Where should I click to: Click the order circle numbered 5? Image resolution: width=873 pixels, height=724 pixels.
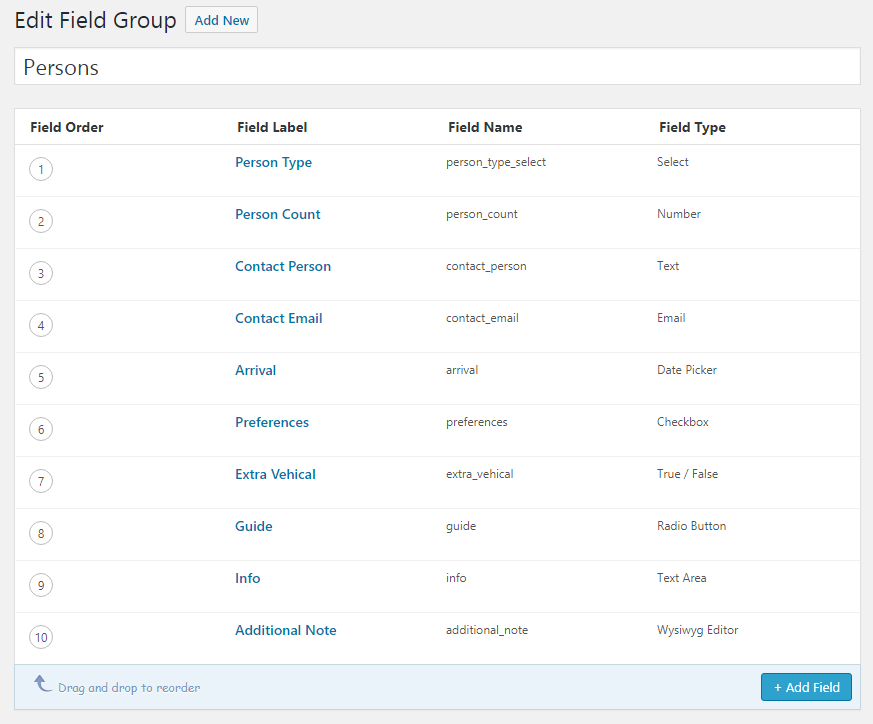pos(41,377)
